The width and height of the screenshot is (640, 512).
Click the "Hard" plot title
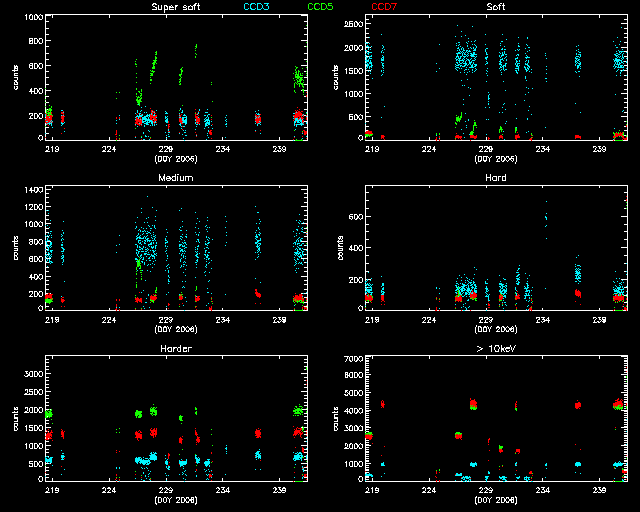point(496,178)
